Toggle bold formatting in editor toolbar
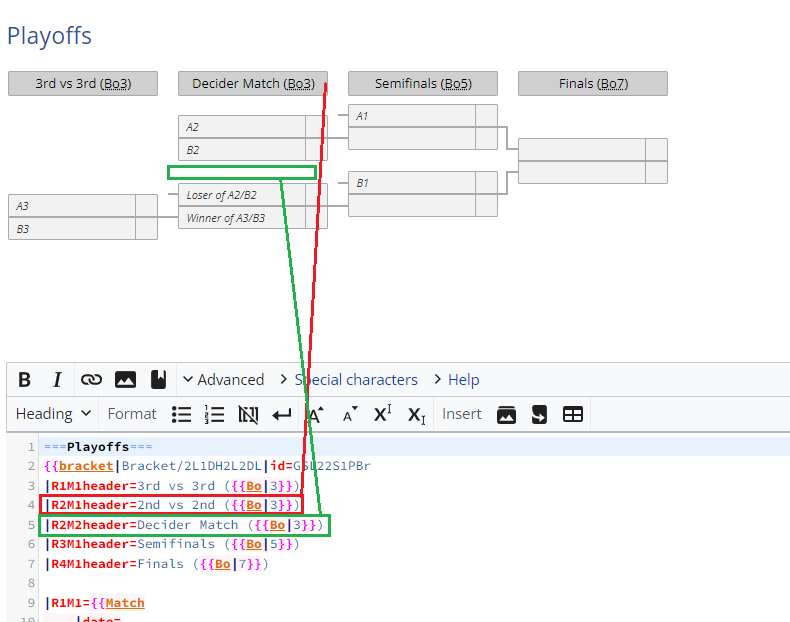 (x=24, y=379)
